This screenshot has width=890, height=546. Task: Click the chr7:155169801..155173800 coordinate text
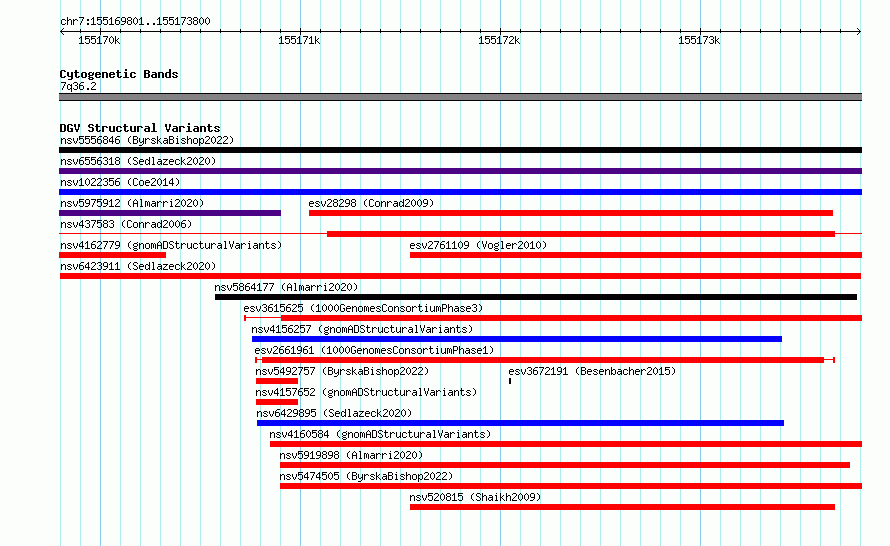(135, 21)
